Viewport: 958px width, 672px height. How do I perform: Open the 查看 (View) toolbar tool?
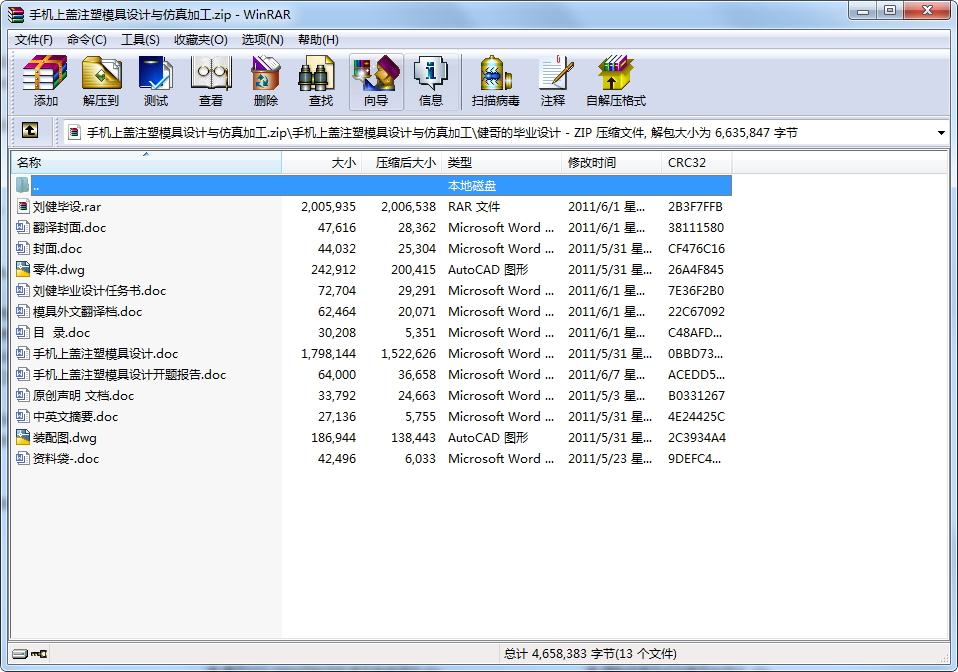pyautogui.click(x=211, y=81)
